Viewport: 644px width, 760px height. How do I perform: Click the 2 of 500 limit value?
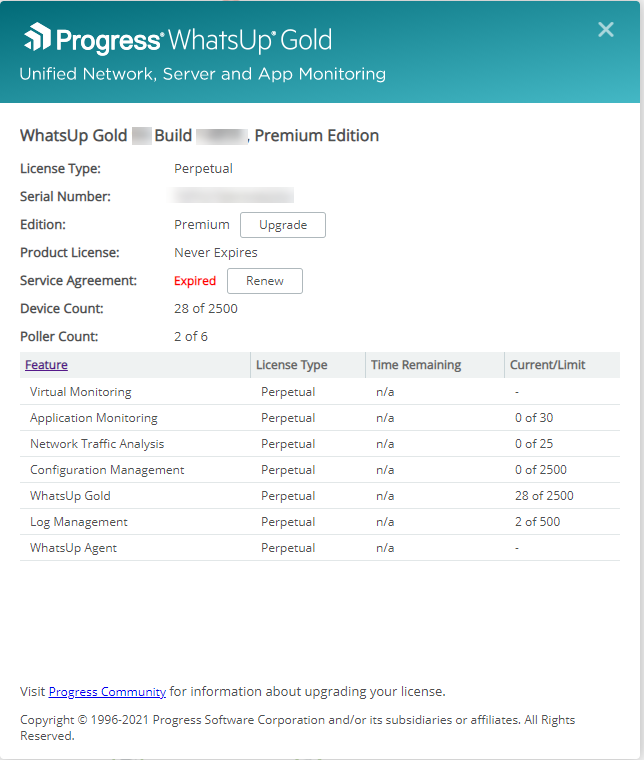tap(537, 522)
